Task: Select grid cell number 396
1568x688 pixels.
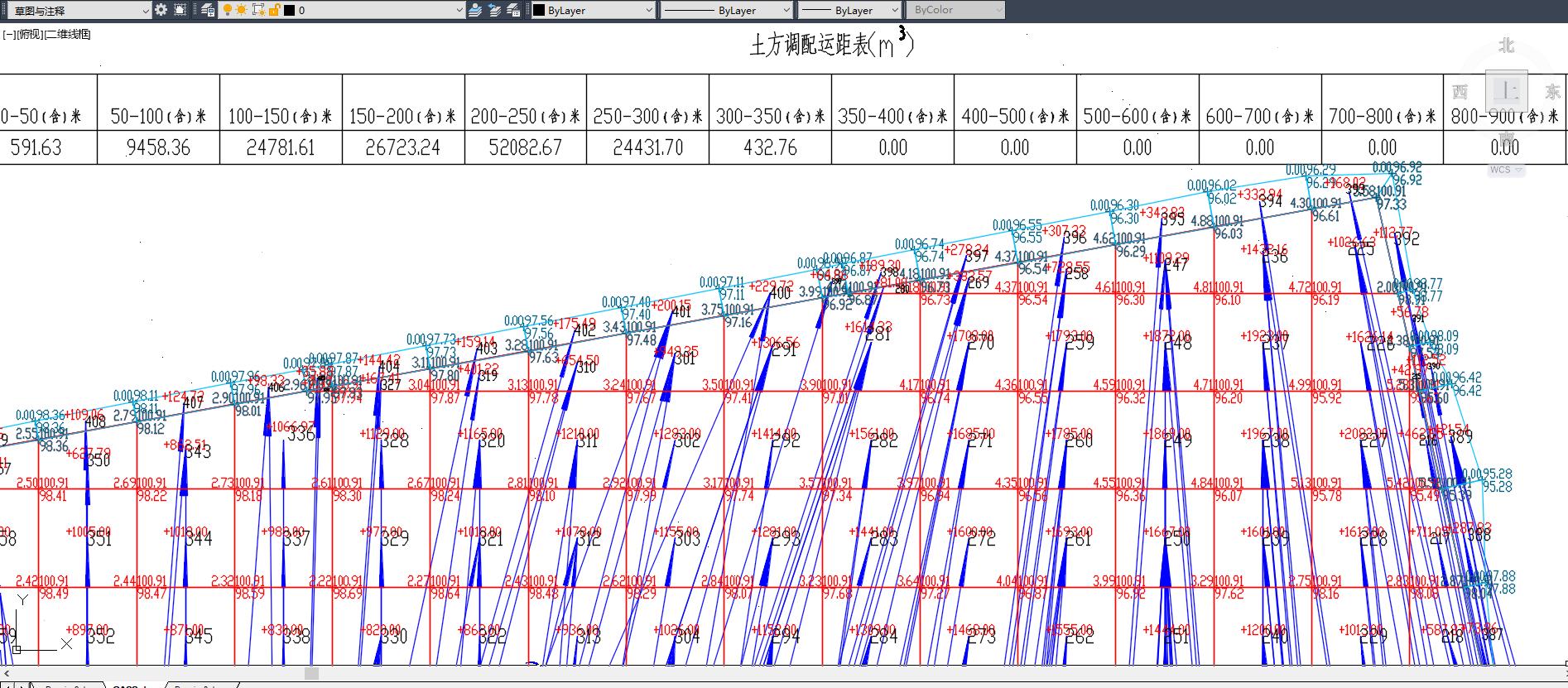Action: coord(1075,238)
